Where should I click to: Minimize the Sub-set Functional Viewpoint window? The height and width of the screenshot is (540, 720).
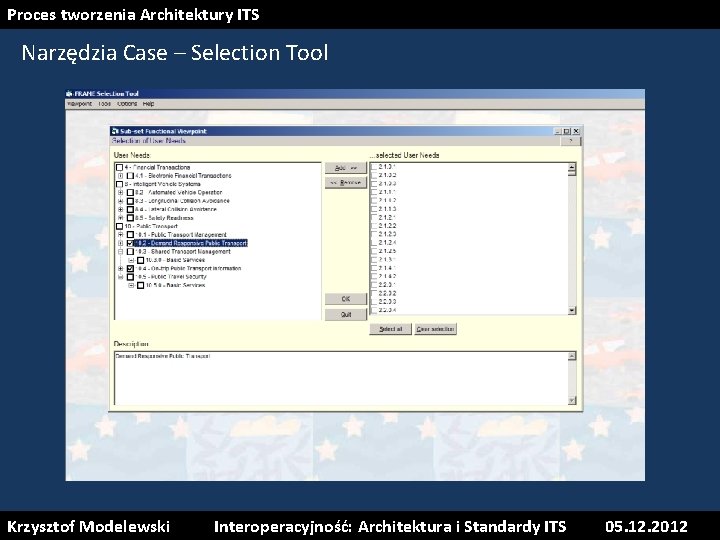click(x=558, y=131)
